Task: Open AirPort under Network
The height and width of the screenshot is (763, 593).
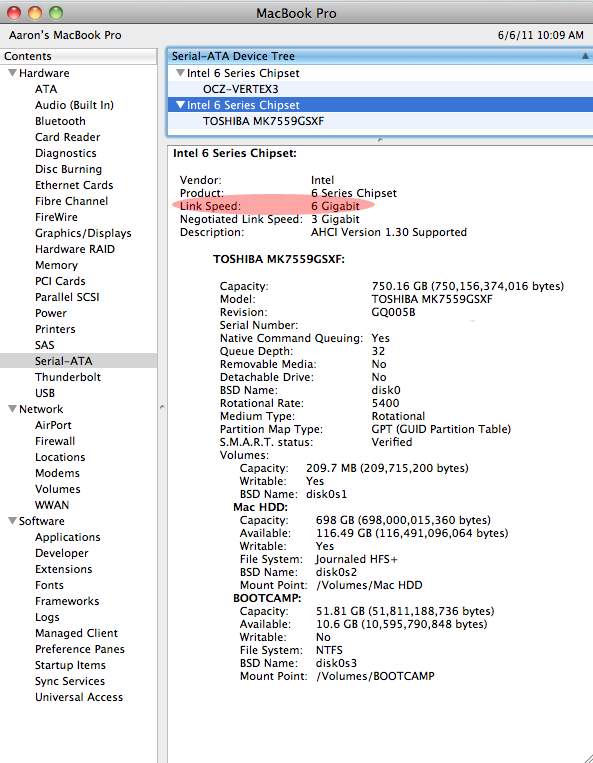Action: tap(53, 425)
